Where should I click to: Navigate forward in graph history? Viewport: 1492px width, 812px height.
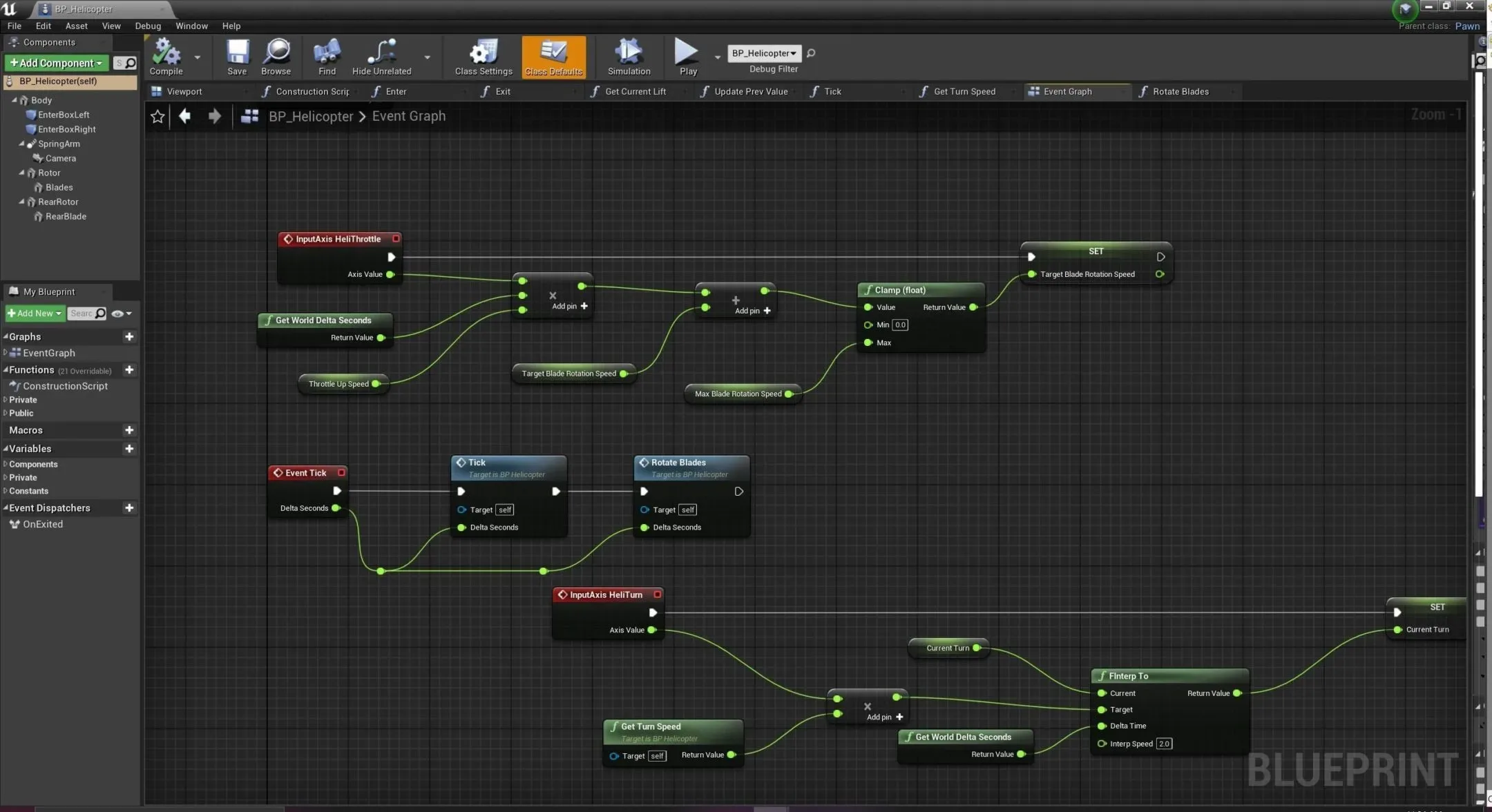point(214,116)
